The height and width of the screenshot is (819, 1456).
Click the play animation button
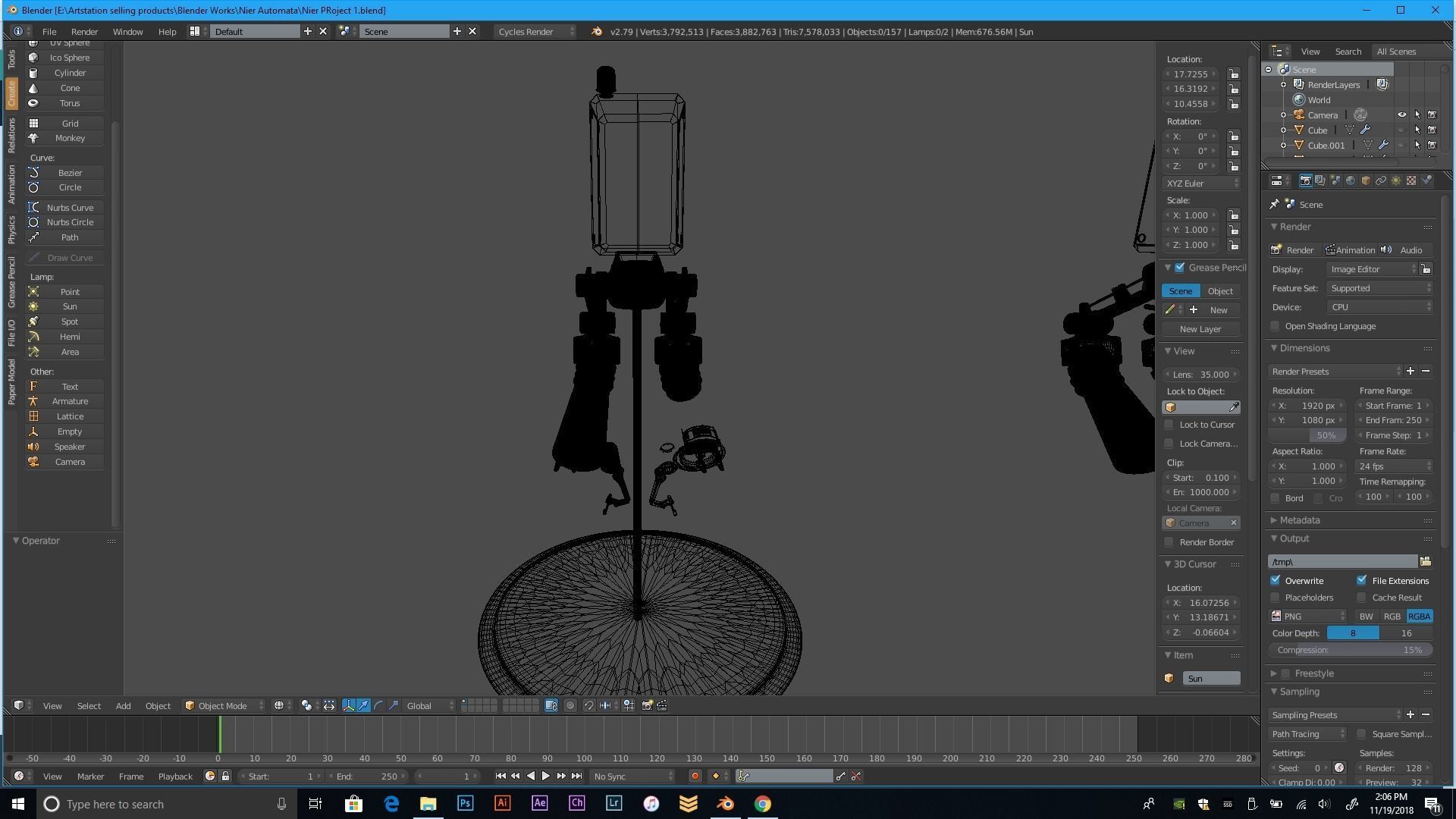point(545,776)
